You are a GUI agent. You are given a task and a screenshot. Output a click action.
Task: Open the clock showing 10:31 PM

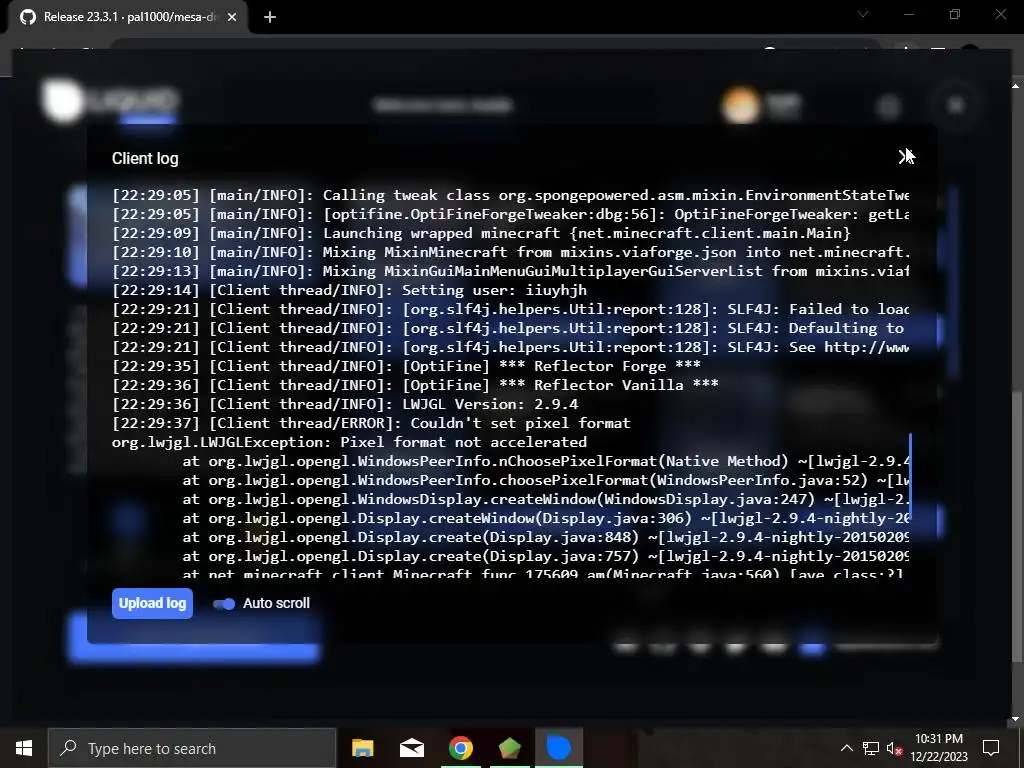939,748
